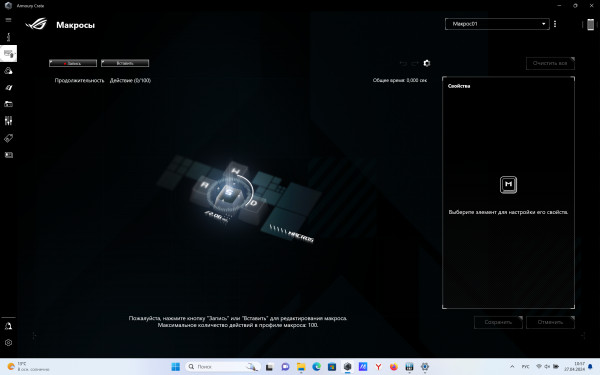Open the News sidebar icon
600x375 pixels.
tap(8, 155)
